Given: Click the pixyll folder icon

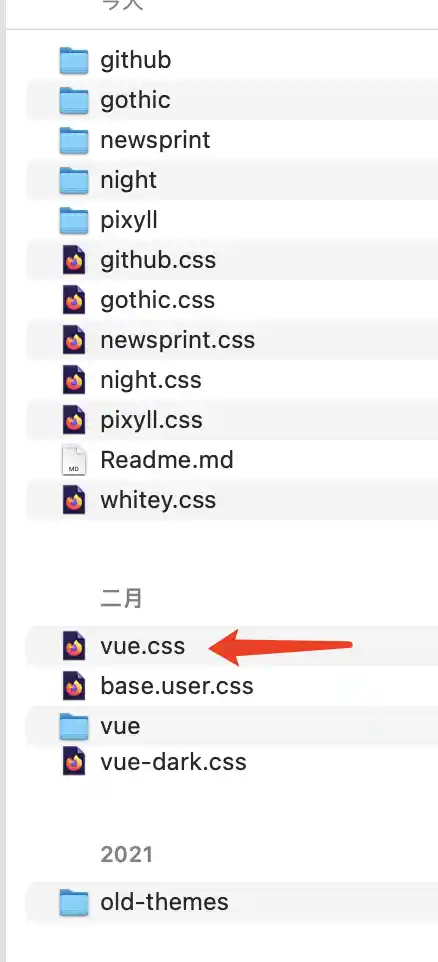Looking at the screenshot, I should point(74,220).
